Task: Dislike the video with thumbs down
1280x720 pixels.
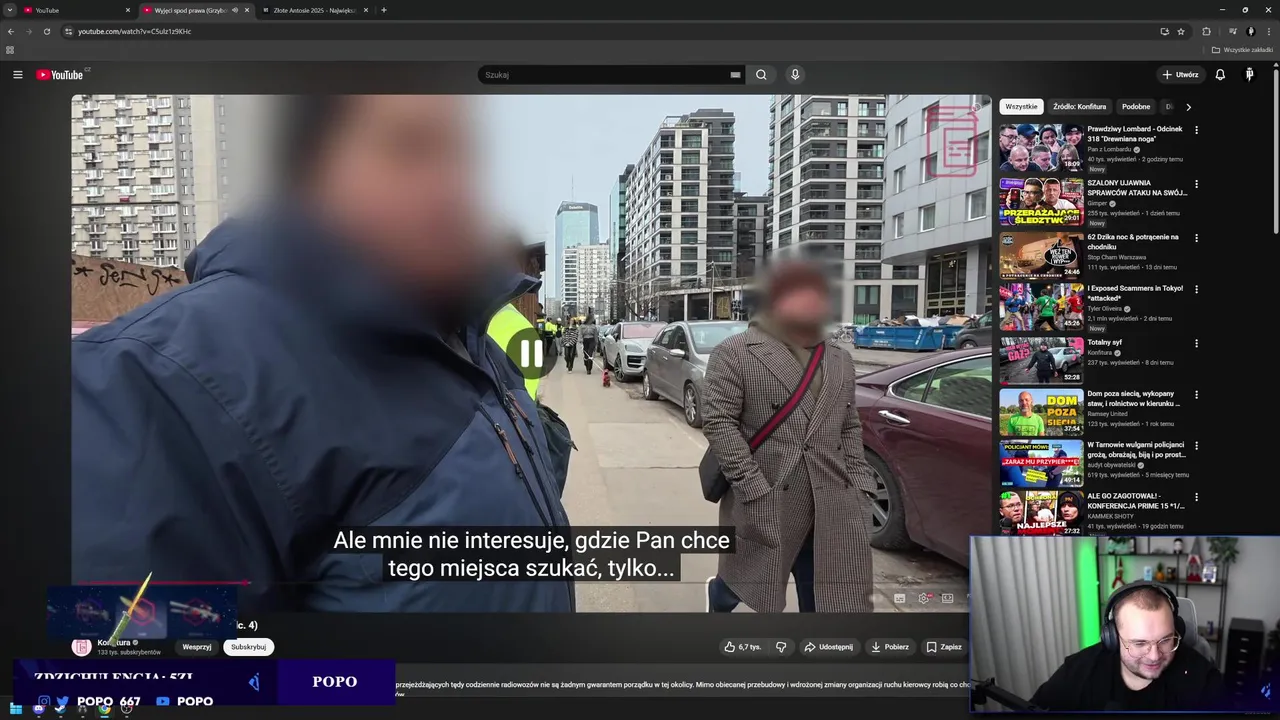Action: point(781,647)
